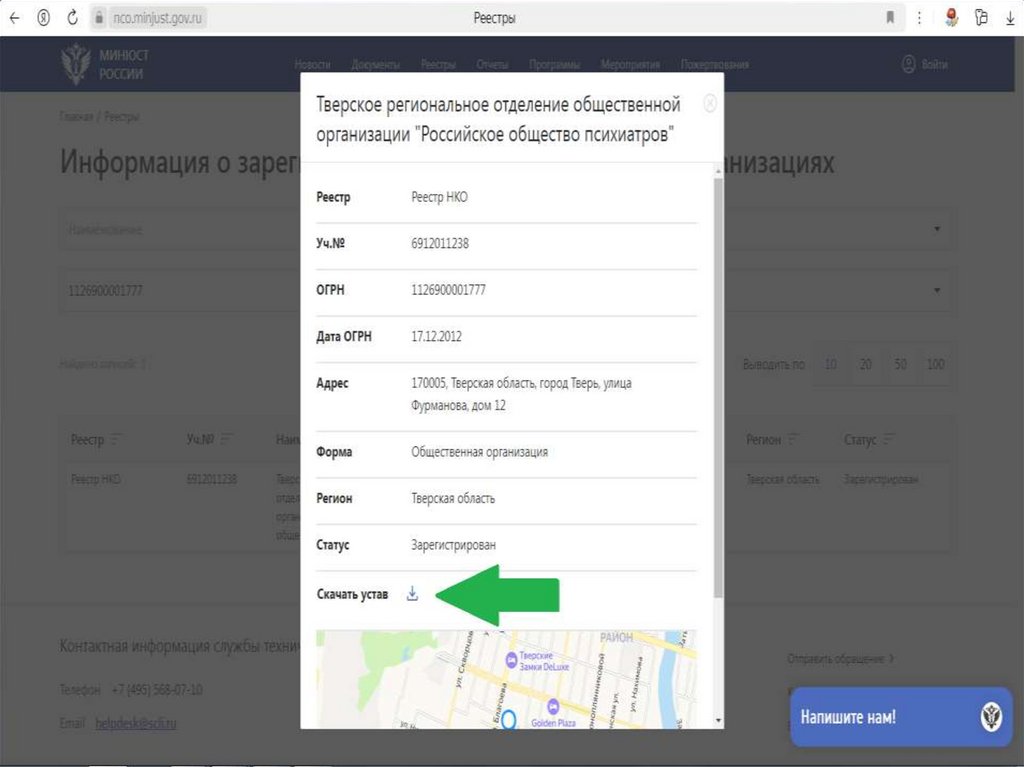
Task: Show 100 records per page
Action: 936,364
